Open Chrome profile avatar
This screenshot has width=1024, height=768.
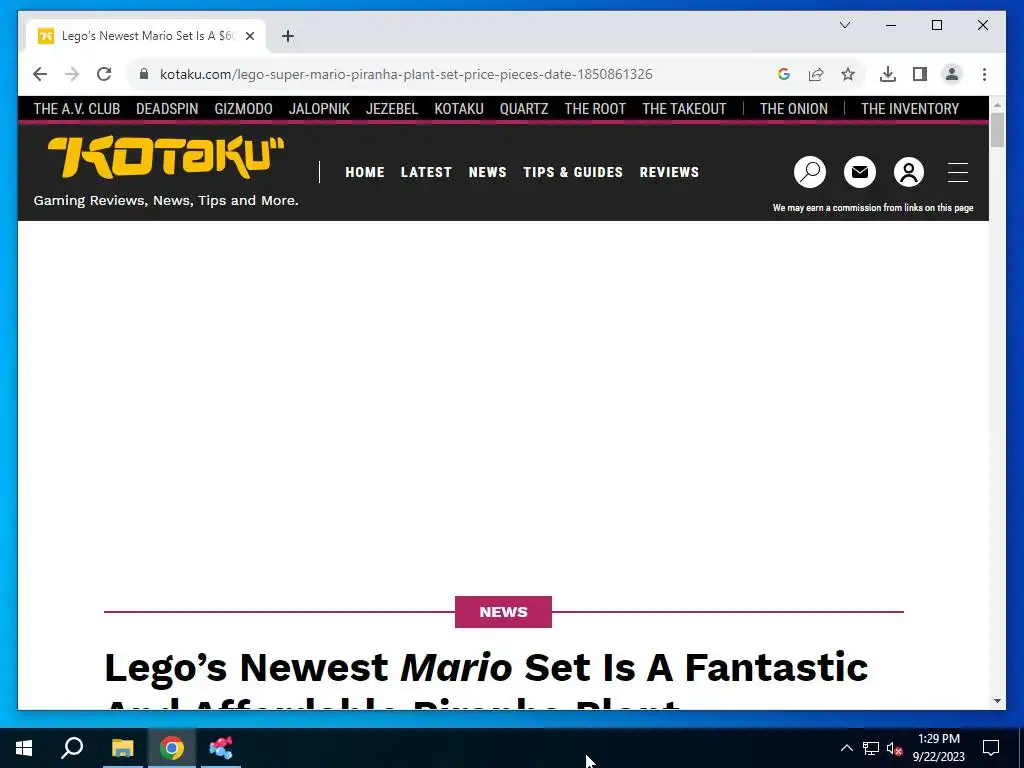pos(952,74)
